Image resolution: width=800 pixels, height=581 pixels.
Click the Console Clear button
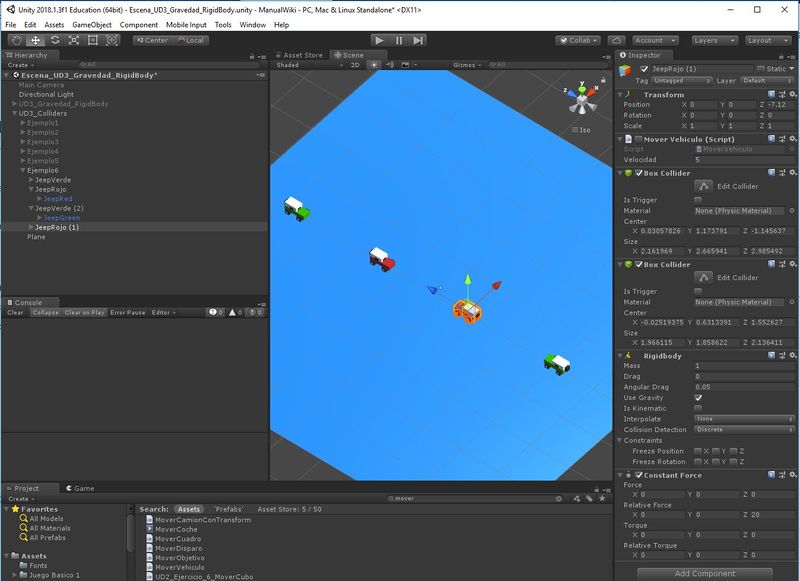(15, 312)
